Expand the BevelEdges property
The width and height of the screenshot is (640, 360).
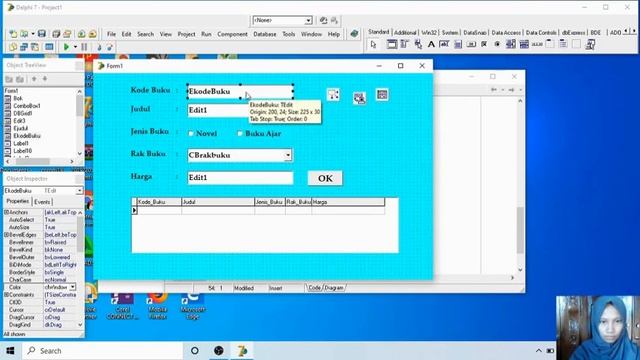coord(7,235)
